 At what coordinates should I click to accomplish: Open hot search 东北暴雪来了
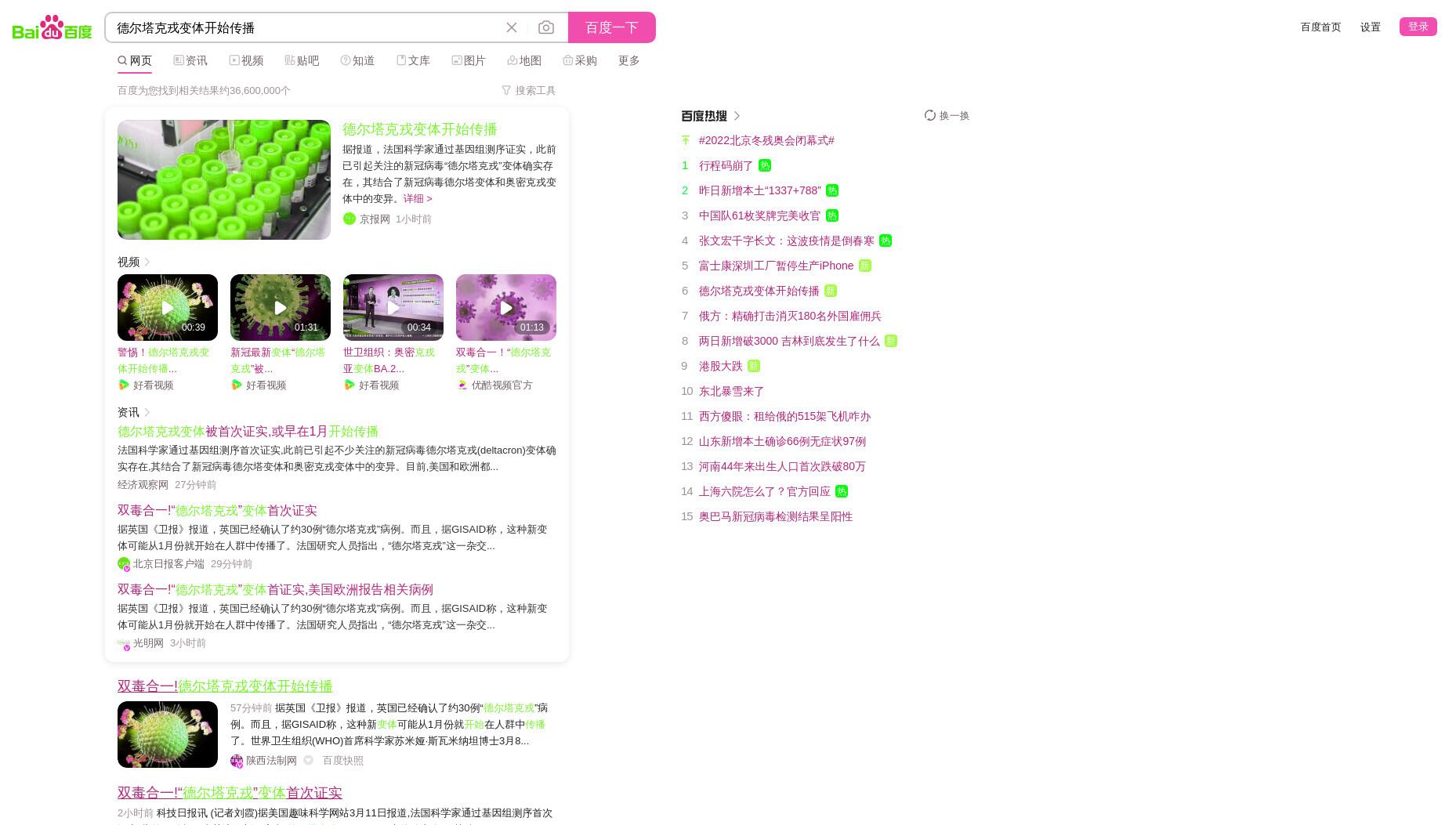click(732, 391)
